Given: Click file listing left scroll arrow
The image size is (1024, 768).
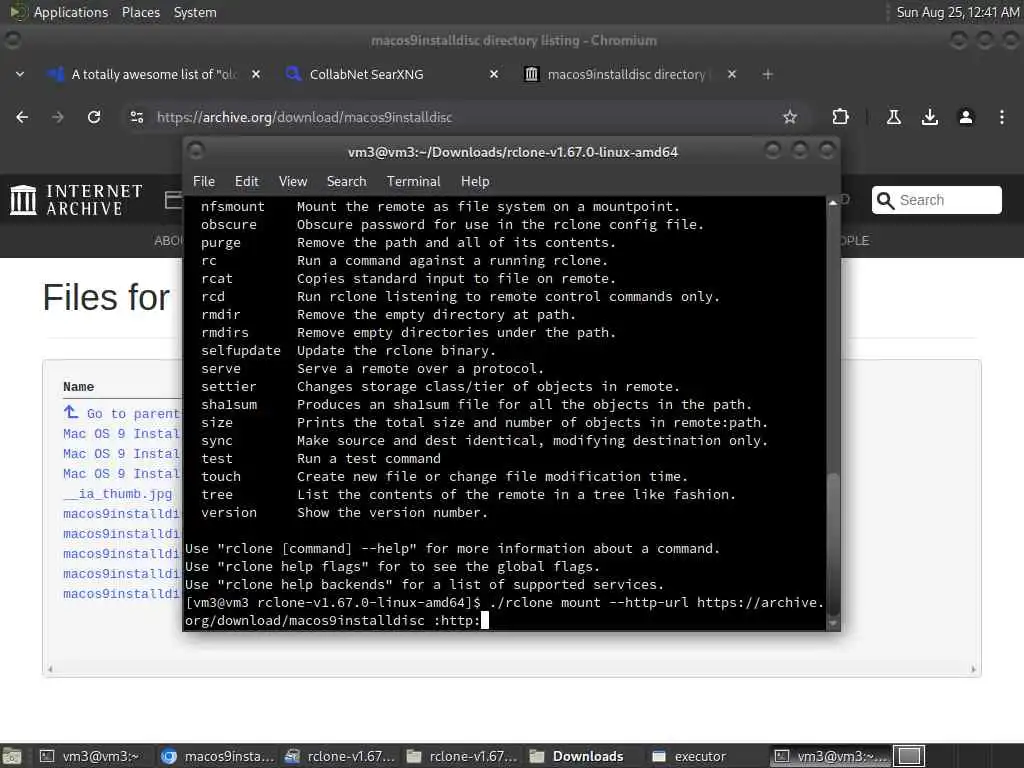Looking at the screenshot, I should [x=50, y=669].
